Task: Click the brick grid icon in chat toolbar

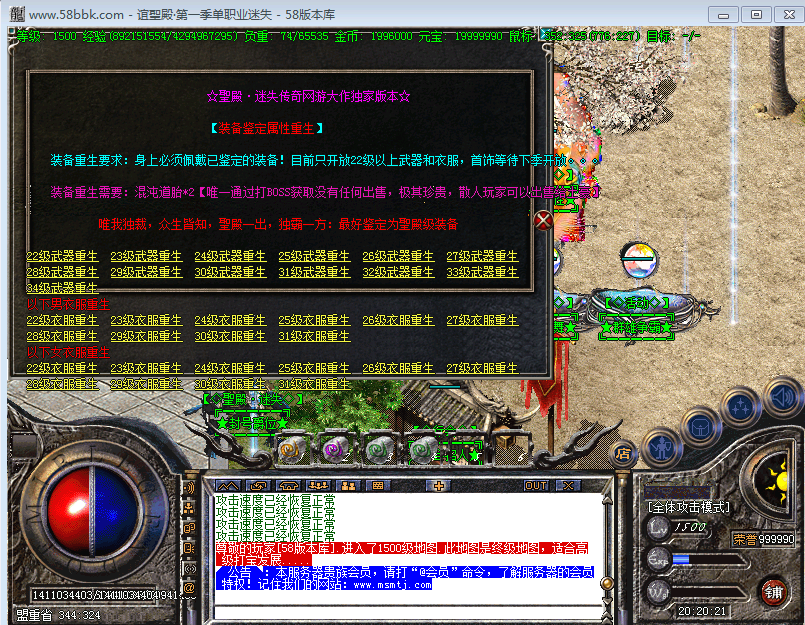Action: [x=378, y=486]
